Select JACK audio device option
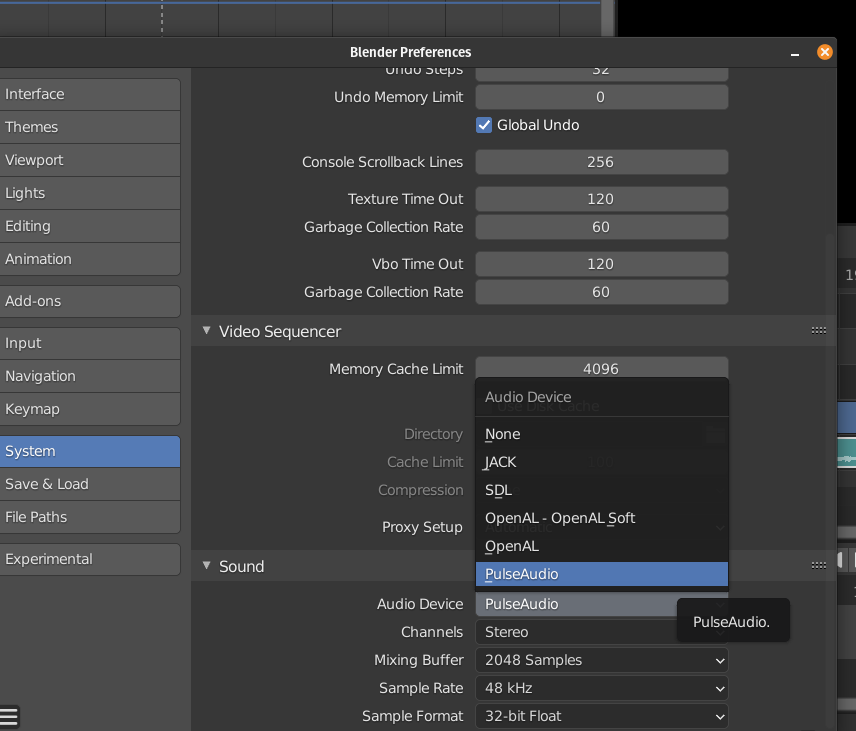 click(602, 462)
